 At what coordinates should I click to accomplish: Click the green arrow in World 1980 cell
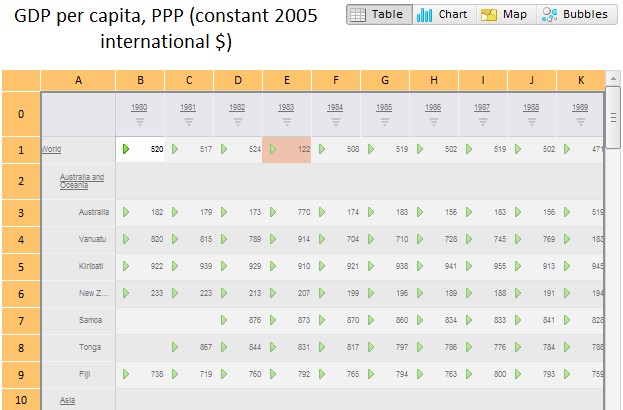click(126, 149)
